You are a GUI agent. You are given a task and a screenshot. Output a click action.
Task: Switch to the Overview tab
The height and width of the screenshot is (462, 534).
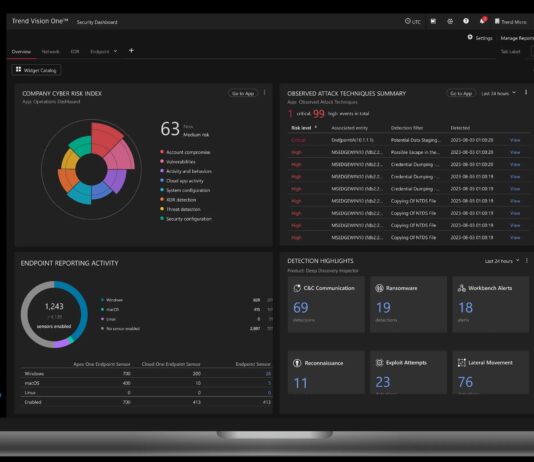click(21, 52)
